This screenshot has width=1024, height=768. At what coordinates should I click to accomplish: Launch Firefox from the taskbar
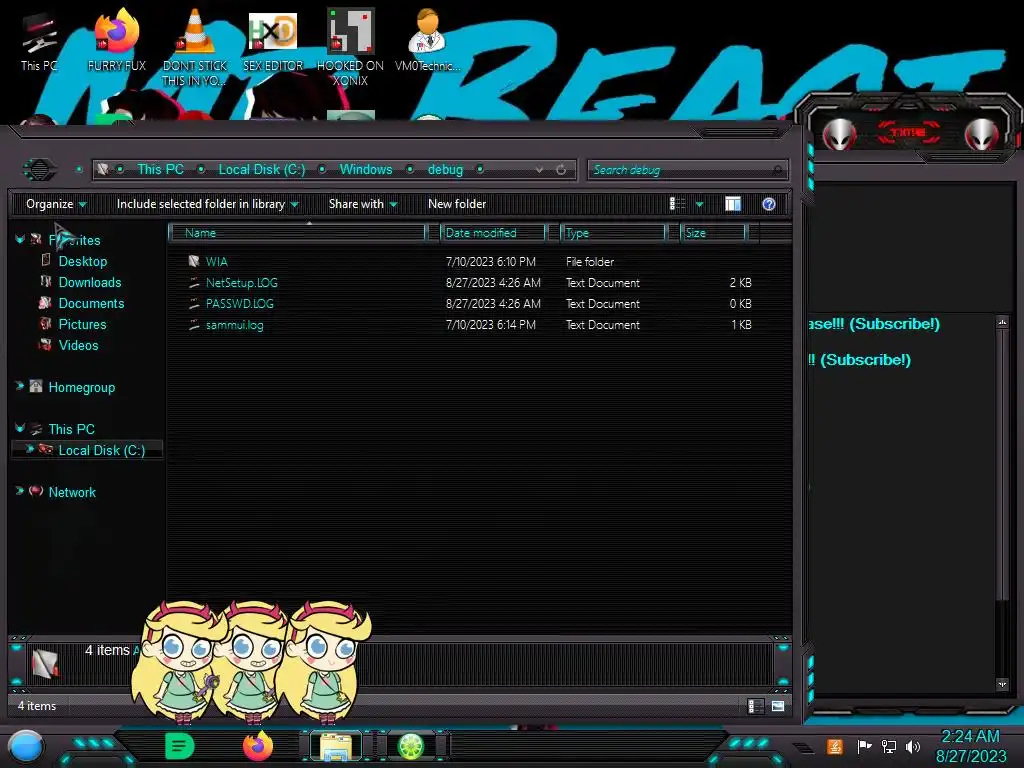pyautogui.click(x=258, y=746)
